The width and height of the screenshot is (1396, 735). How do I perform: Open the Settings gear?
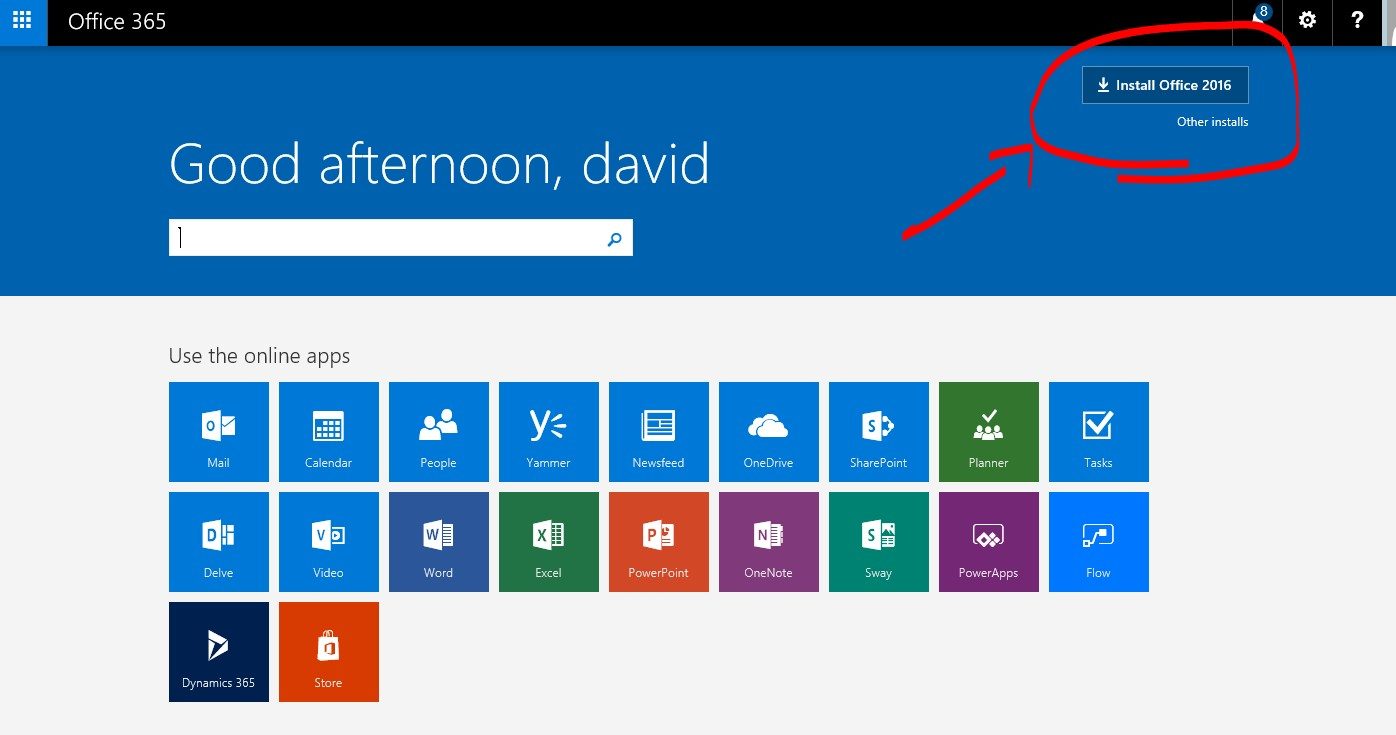pos(1307,21)
